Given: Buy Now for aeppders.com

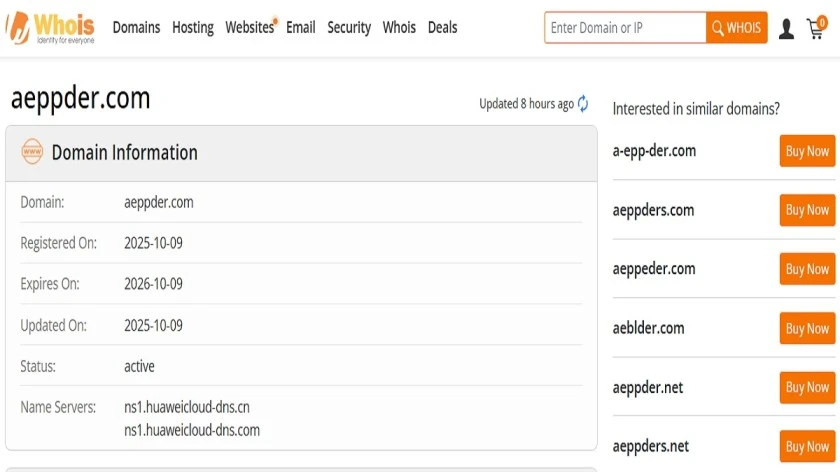Looking at the screenshot, I should click(x=807, y=210).
